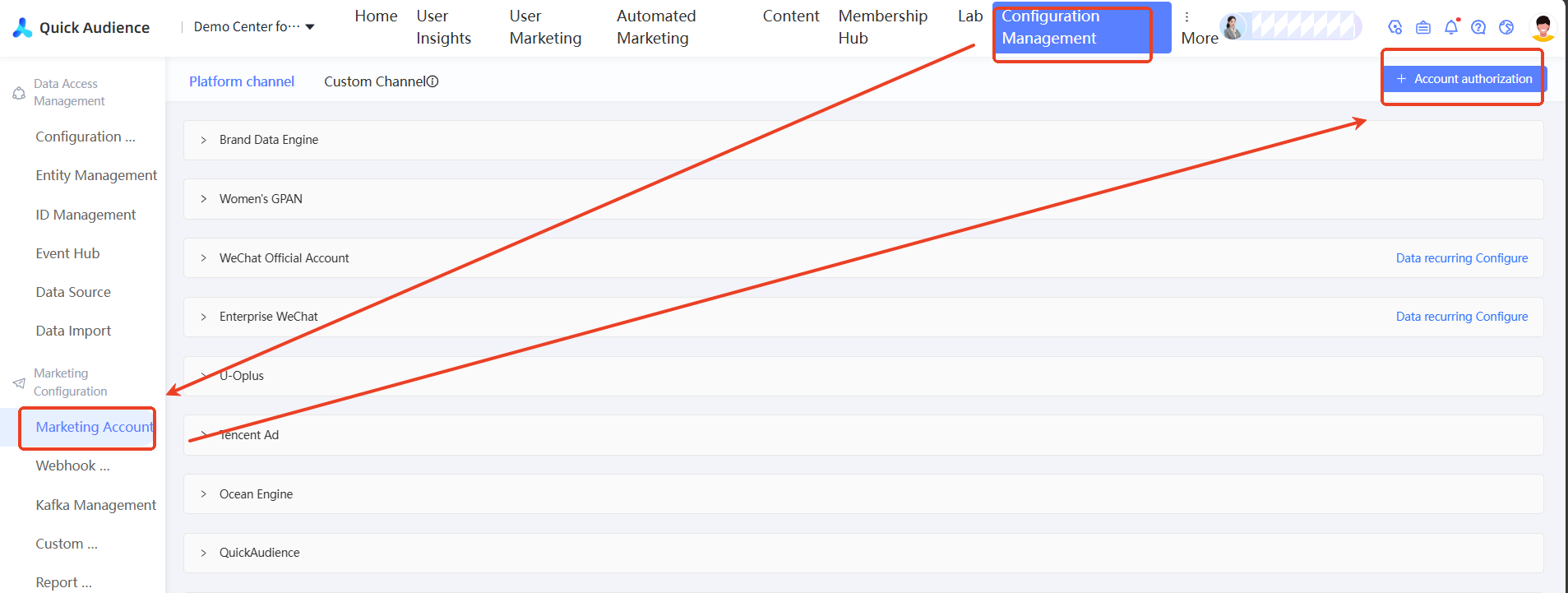1568x593 pixels.
Task: Collapse the Marketing Configuration section
Action: coord(70,382)
